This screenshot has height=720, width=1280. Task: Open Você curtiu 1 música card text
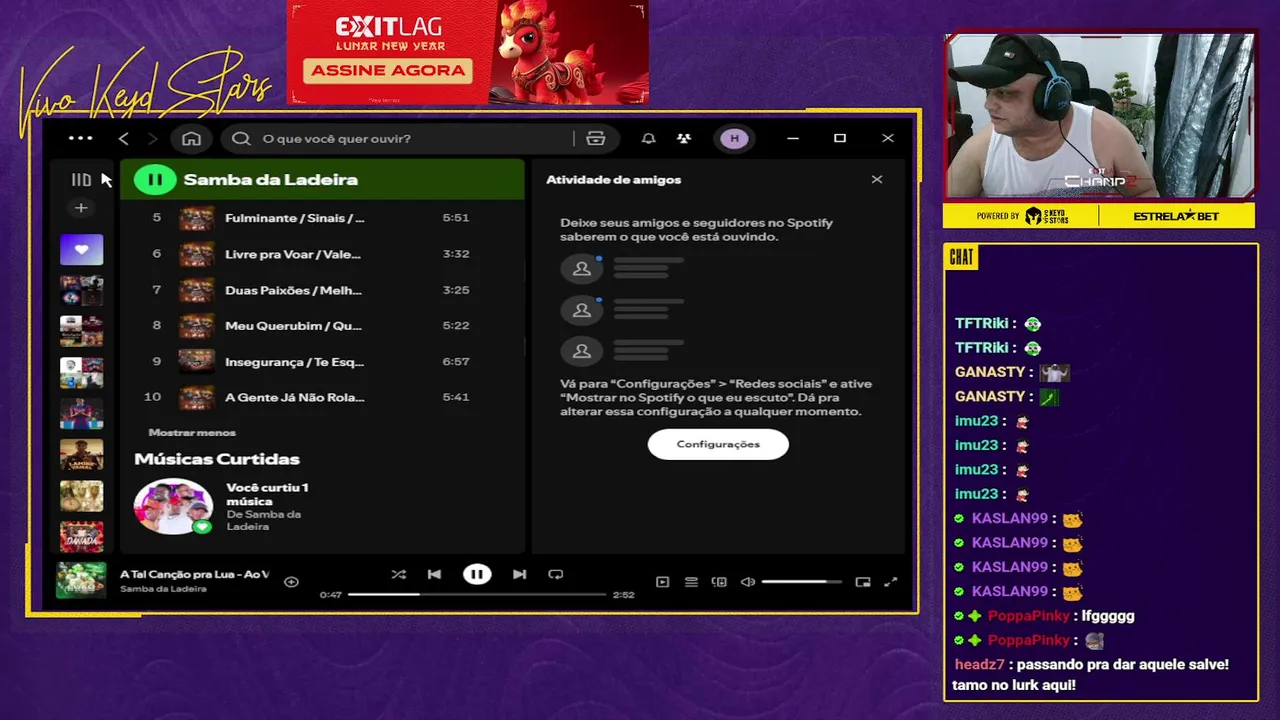tap(267, 494)
